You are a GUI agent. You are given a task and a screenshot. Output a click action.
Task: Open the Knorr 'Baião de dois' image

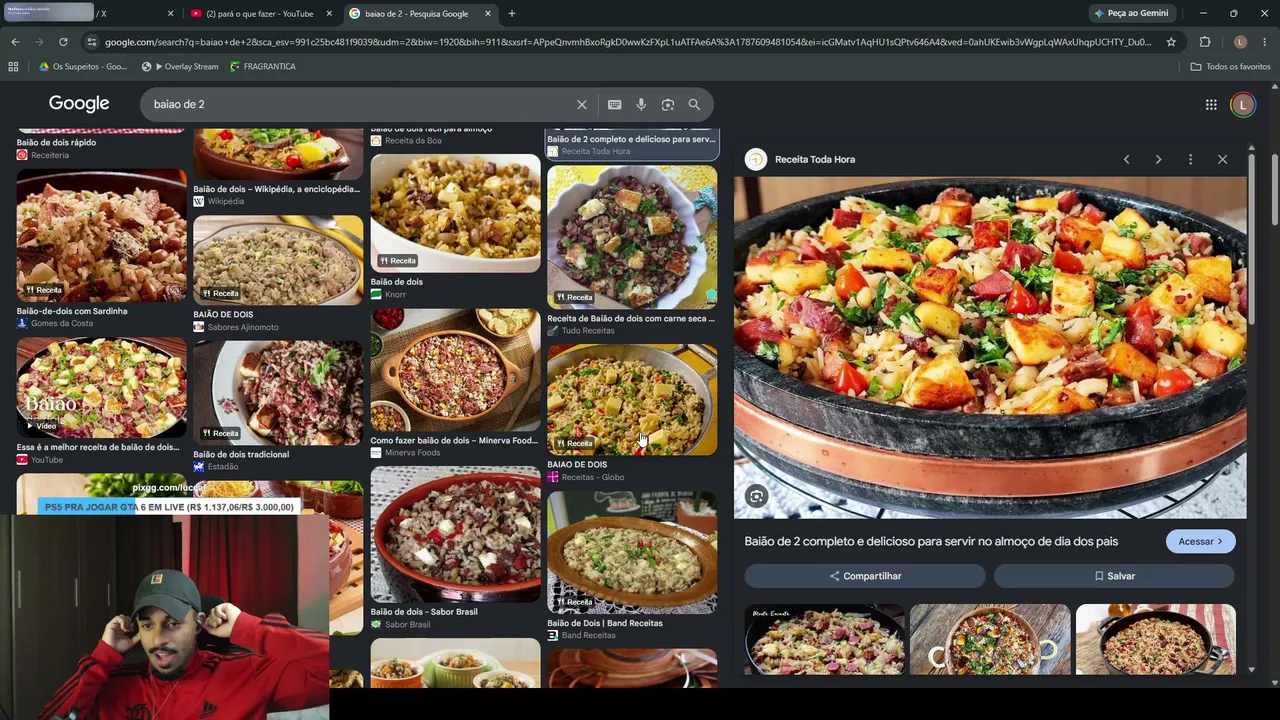[455, 213]
